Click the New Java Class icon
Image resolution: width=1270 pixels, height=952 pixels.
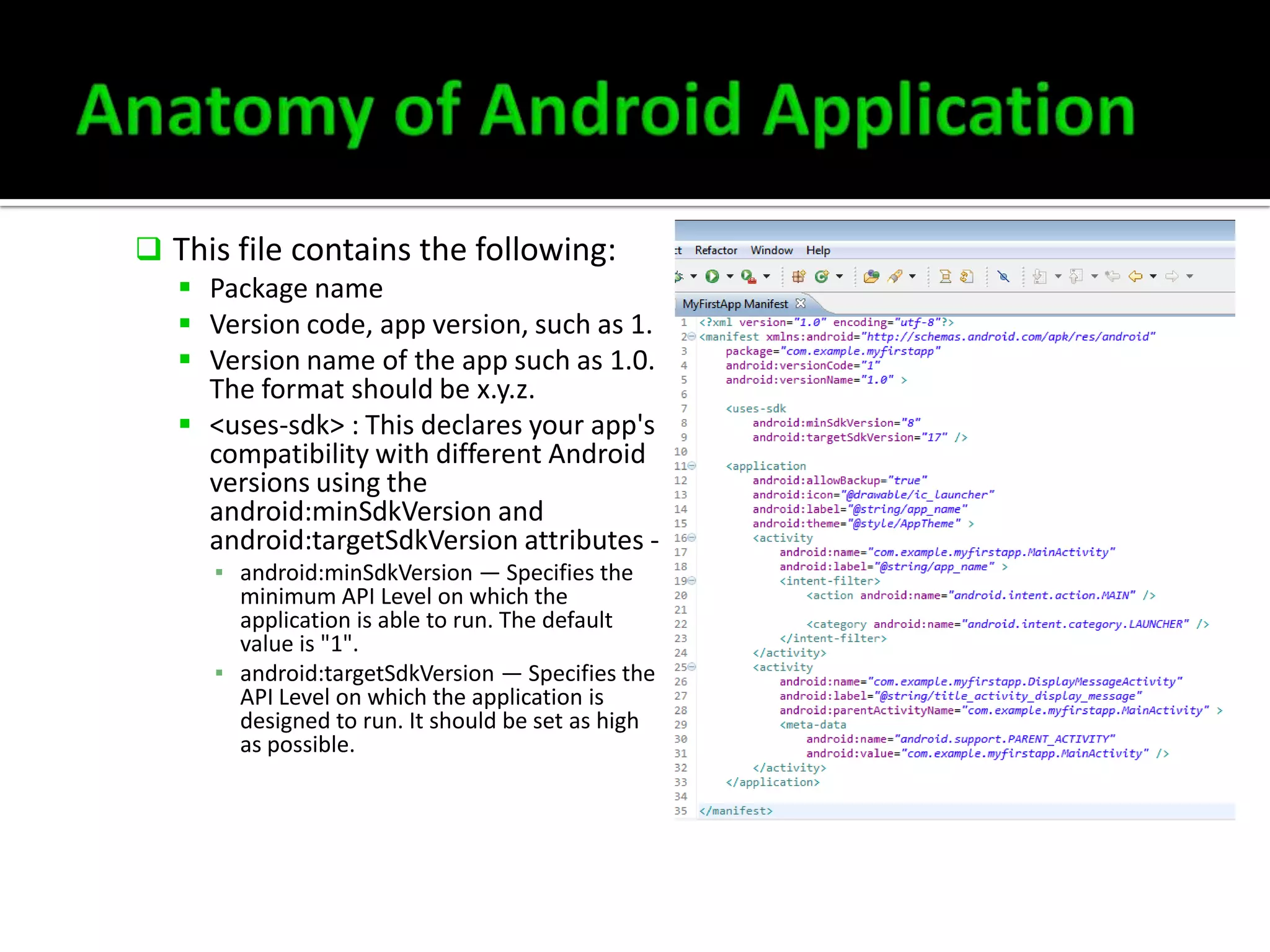coord(822,276)
